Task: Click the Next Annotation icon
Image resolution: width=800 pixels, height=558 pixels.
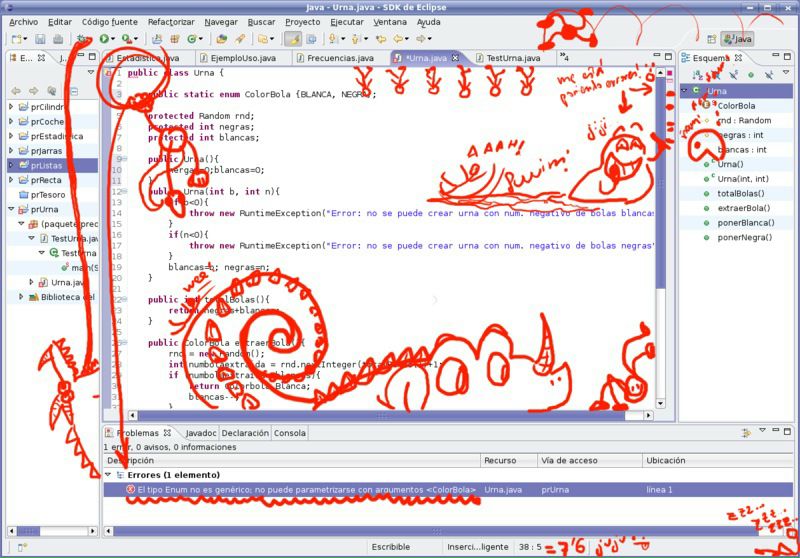Action: pyautogui.click(x=334, y=39)
